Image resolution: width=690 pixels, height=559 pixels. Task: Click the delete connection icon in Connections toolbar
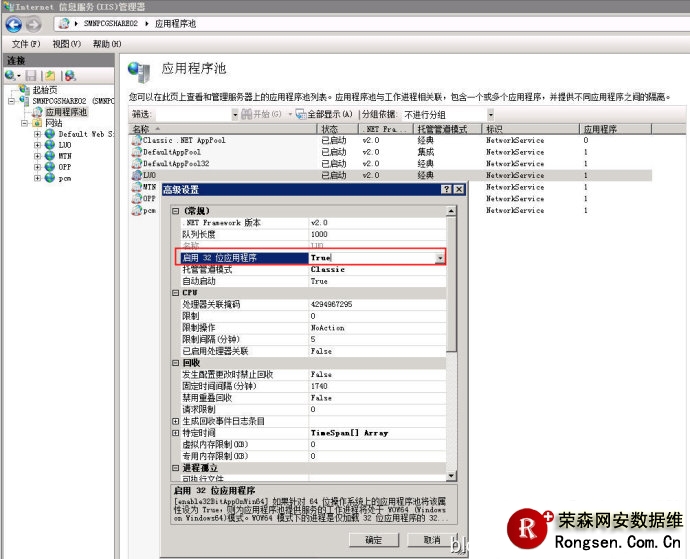click(x=68, y=76)
